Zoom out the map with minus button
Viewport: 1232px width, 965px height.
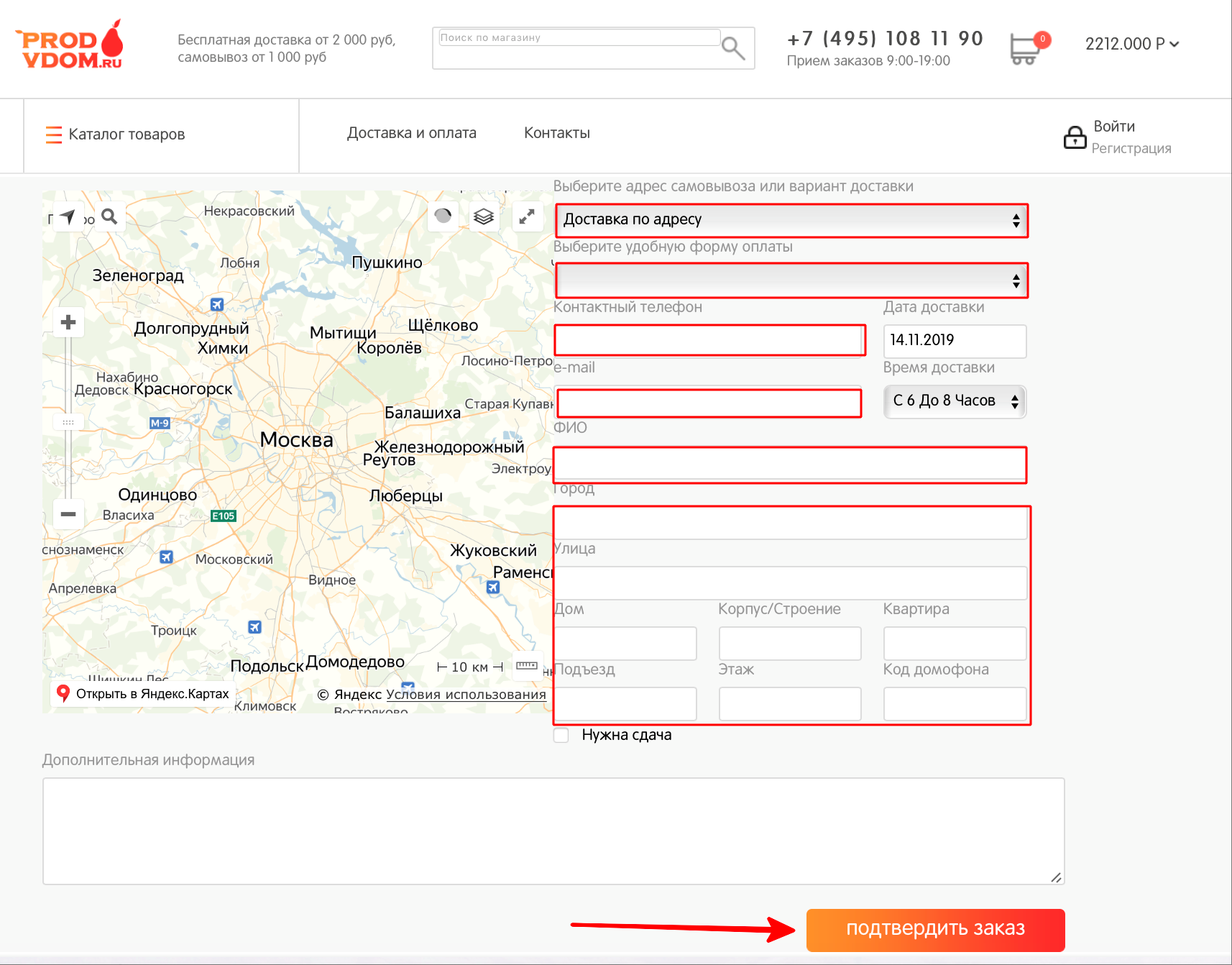68,514
